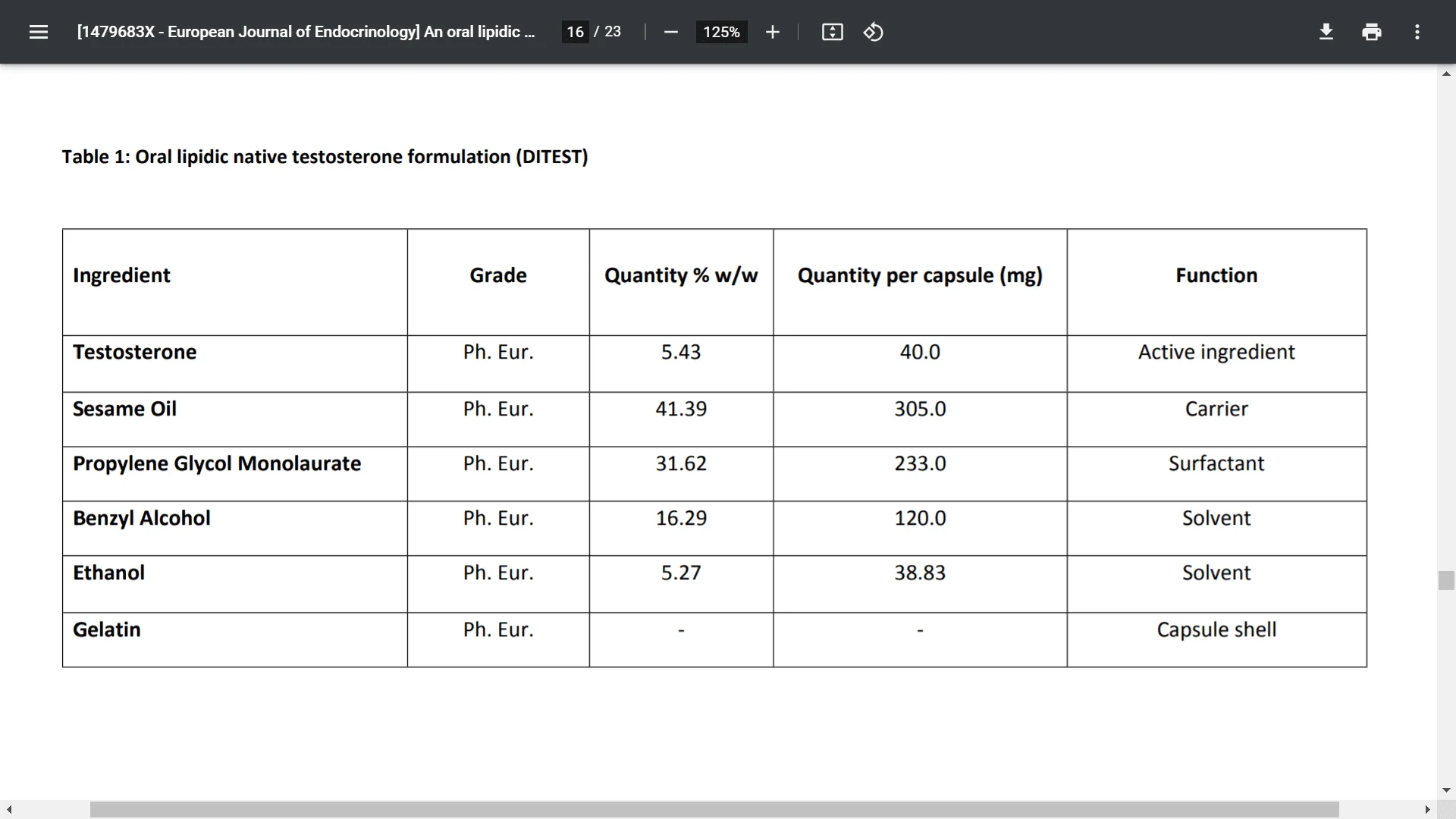Click the 305.0 capsule quantity
Viewport: 1456px width, 819px height.
point(920,409)
